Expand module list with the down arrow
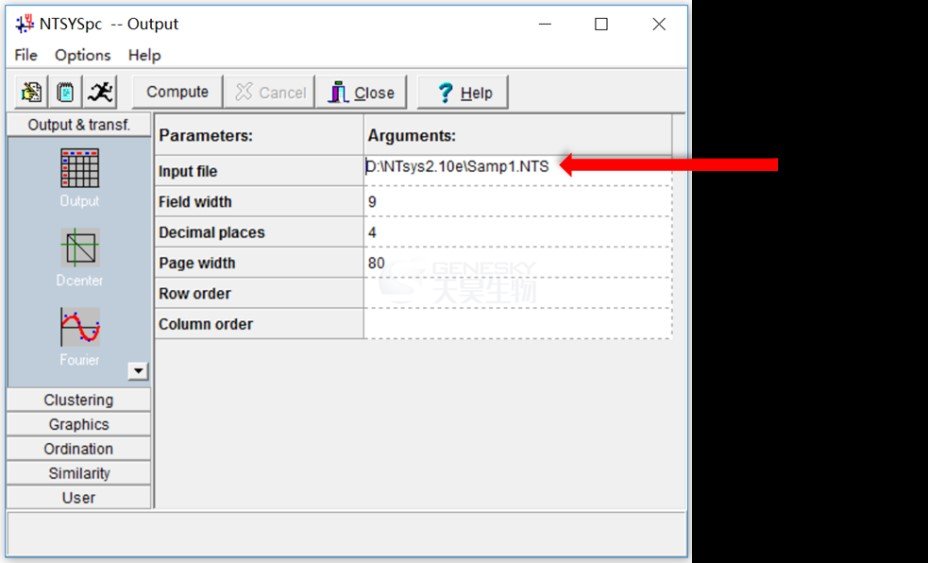The width and height of the screenshot is (928, 563). pos(137,371)
